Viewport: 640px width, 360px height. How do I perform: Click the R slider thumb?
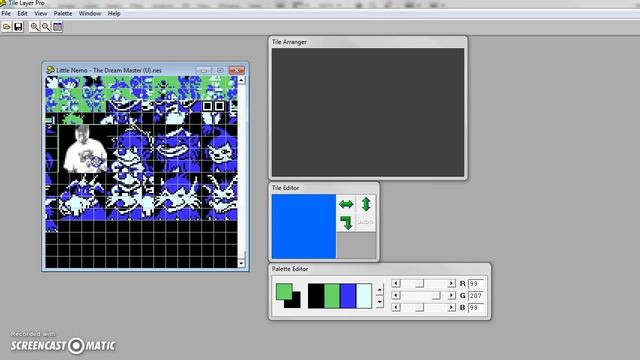coord(419,283)
